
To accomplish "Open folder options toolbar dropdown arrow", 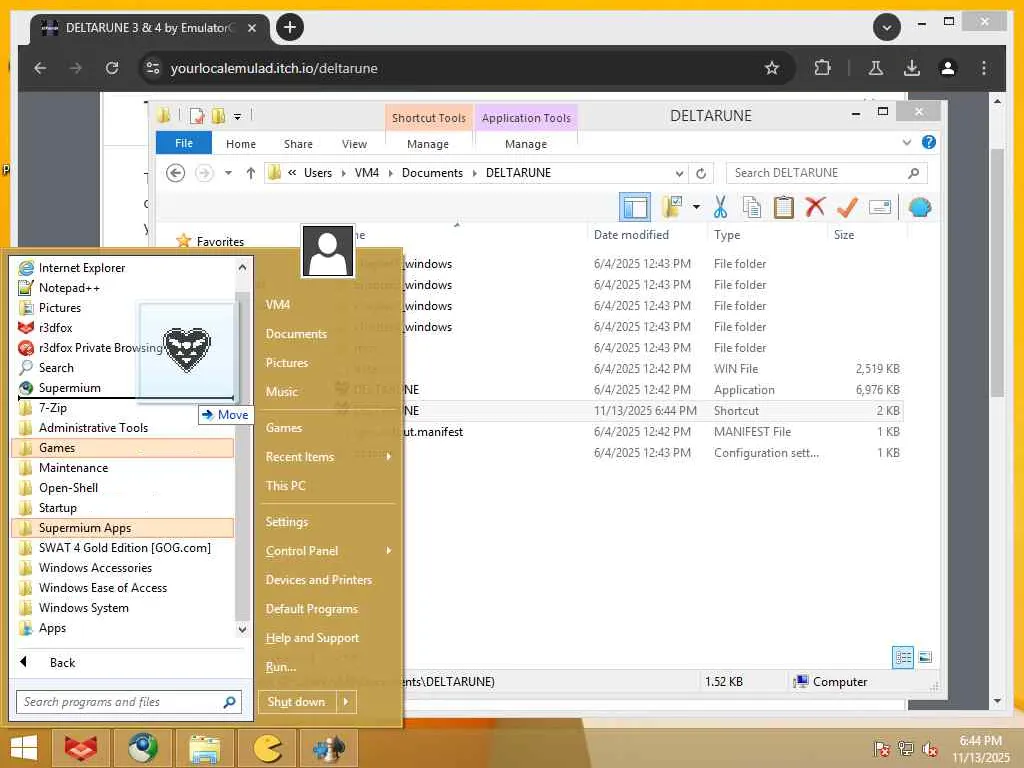I will coord(696,207).
